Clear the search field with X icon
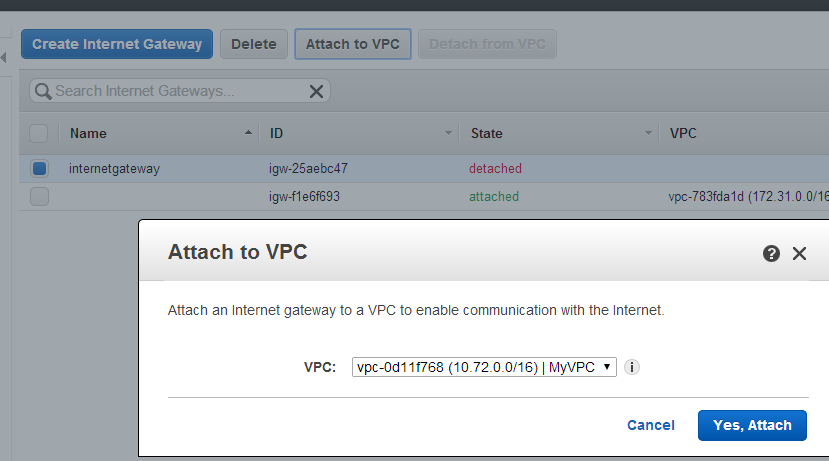This screenshot has width=829, height=461. (x=316, y=91)
